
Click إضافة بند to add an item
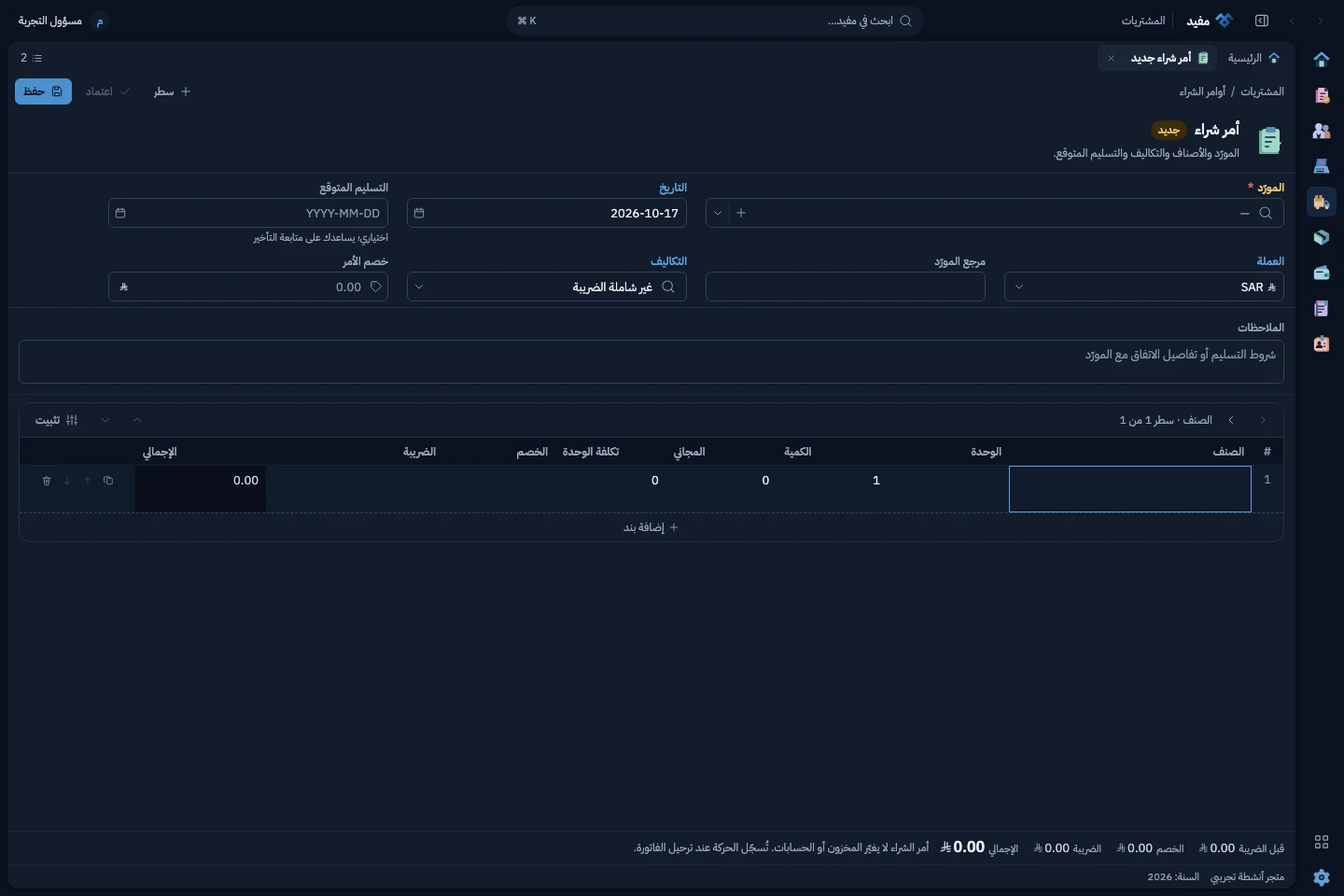651,527
